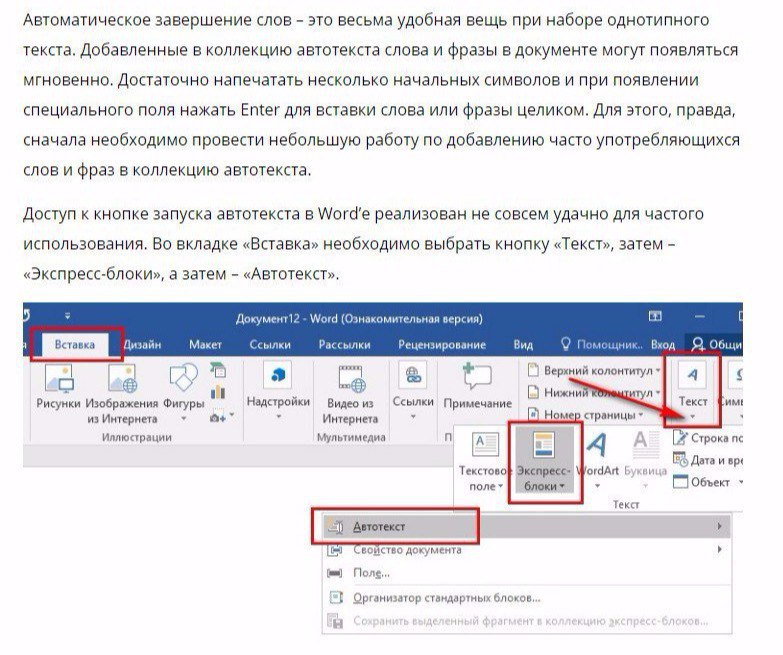Viewport: 783px width, 655px height.
Task: Switch to the Вставка ribbon tab
Action: [x=76, y=345]
